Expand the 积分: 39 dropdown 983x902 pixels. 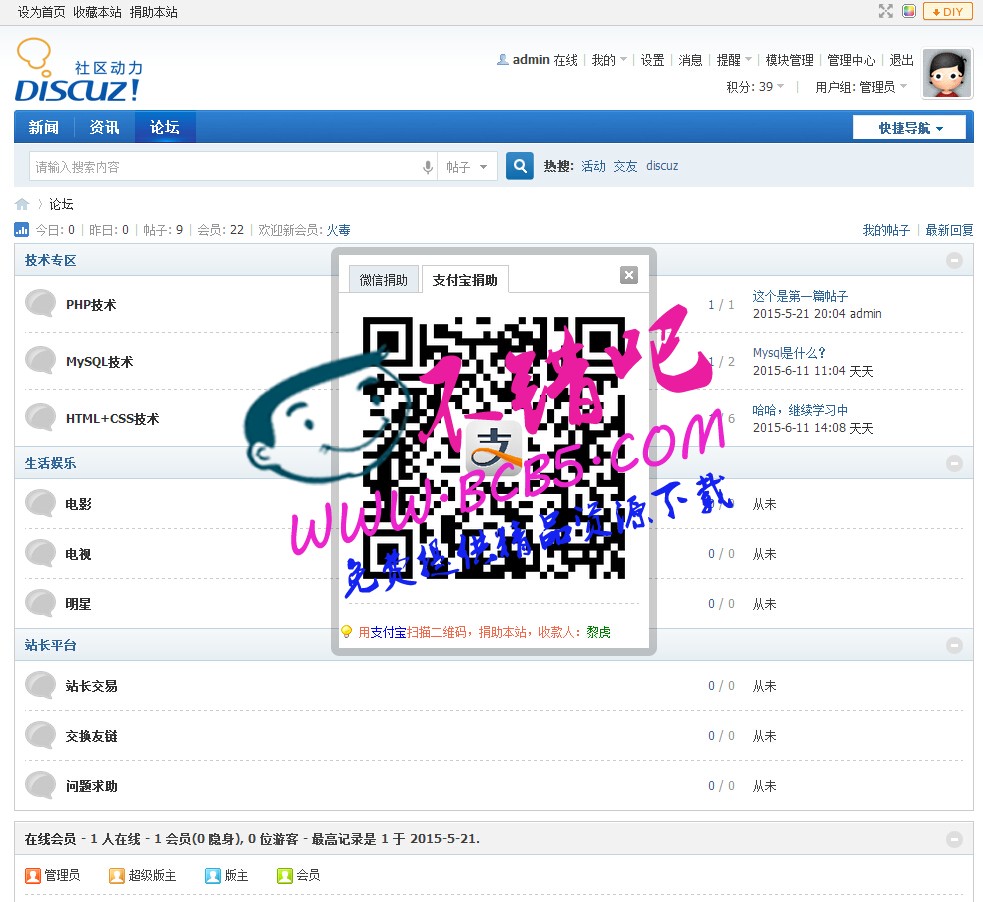tap(755, 87)
